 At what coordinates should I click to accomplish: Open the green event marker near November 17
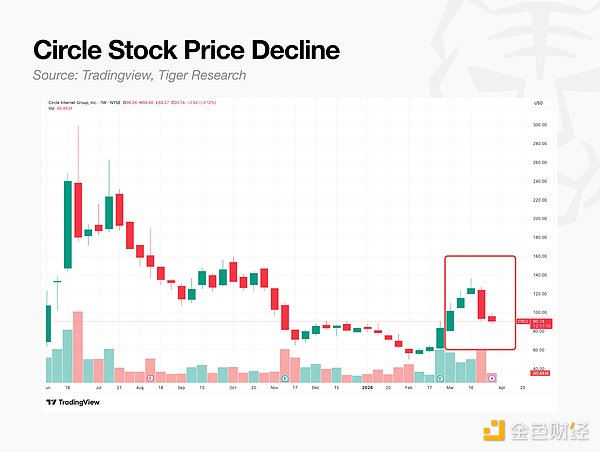pos(286,377)
